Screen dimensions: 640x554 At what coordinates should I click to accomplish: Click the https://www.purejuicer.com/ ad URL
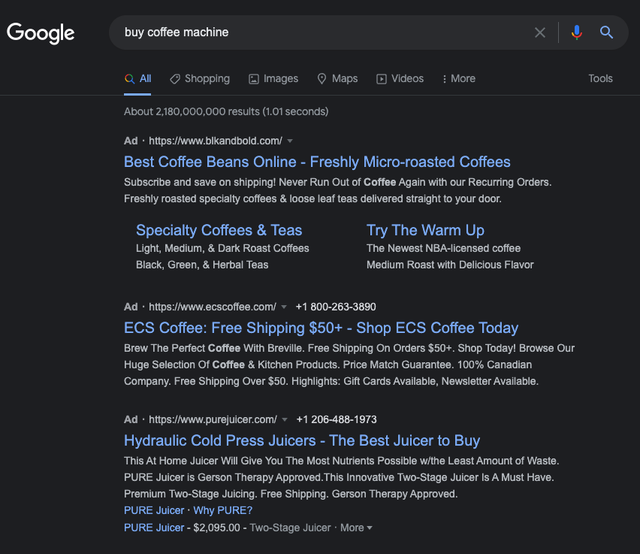pos(213,420)
